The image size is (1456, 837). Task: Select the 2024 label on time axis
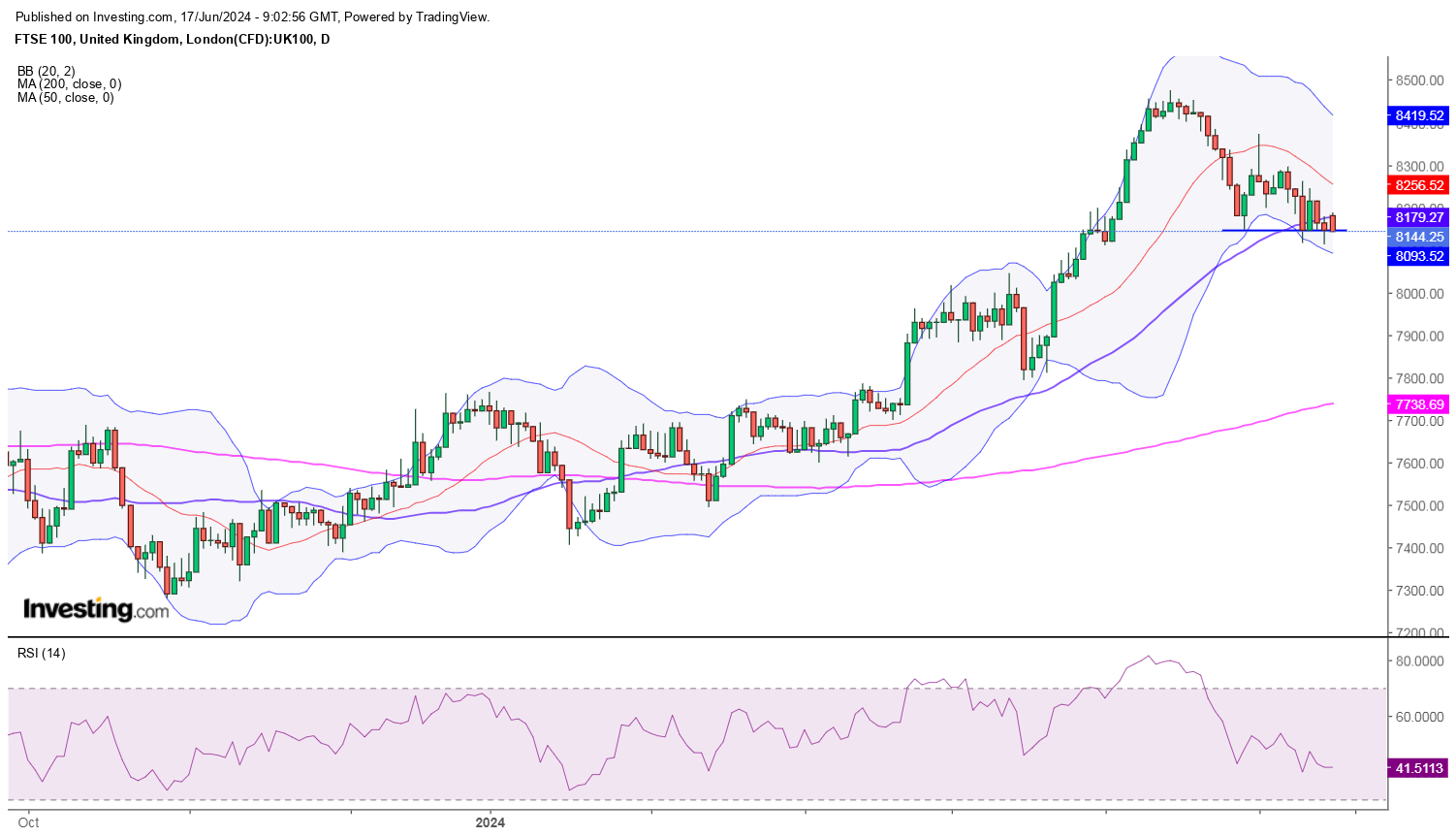point(490,822)
